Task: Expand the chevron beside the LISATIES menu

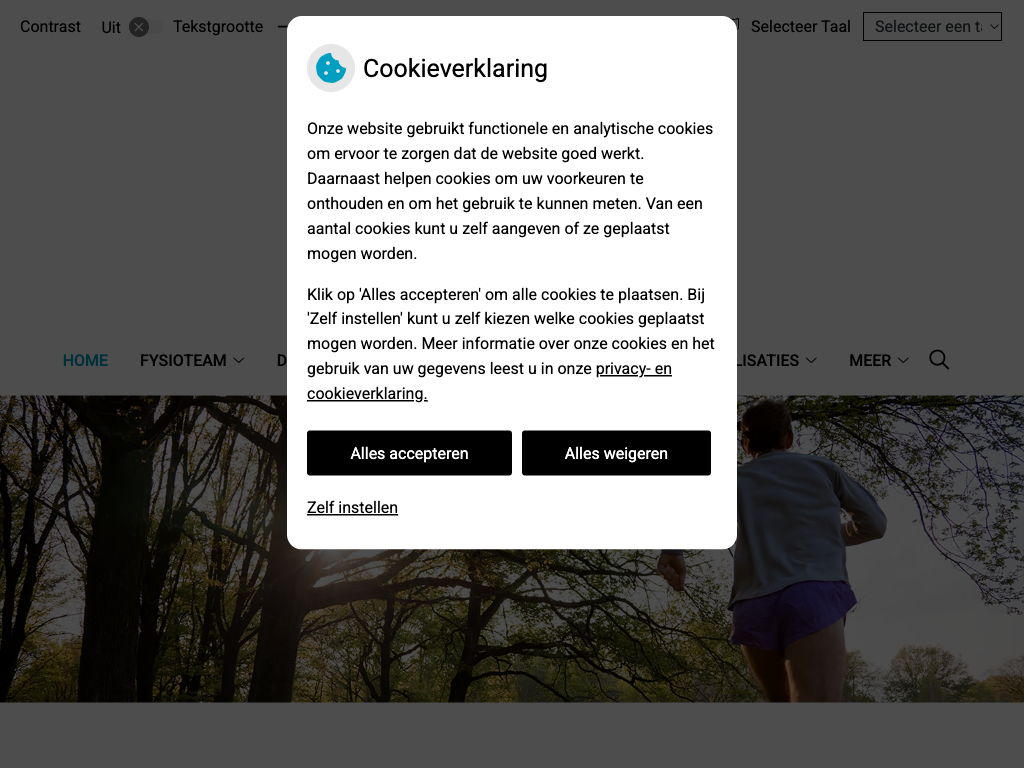Action: pos(811,360)
